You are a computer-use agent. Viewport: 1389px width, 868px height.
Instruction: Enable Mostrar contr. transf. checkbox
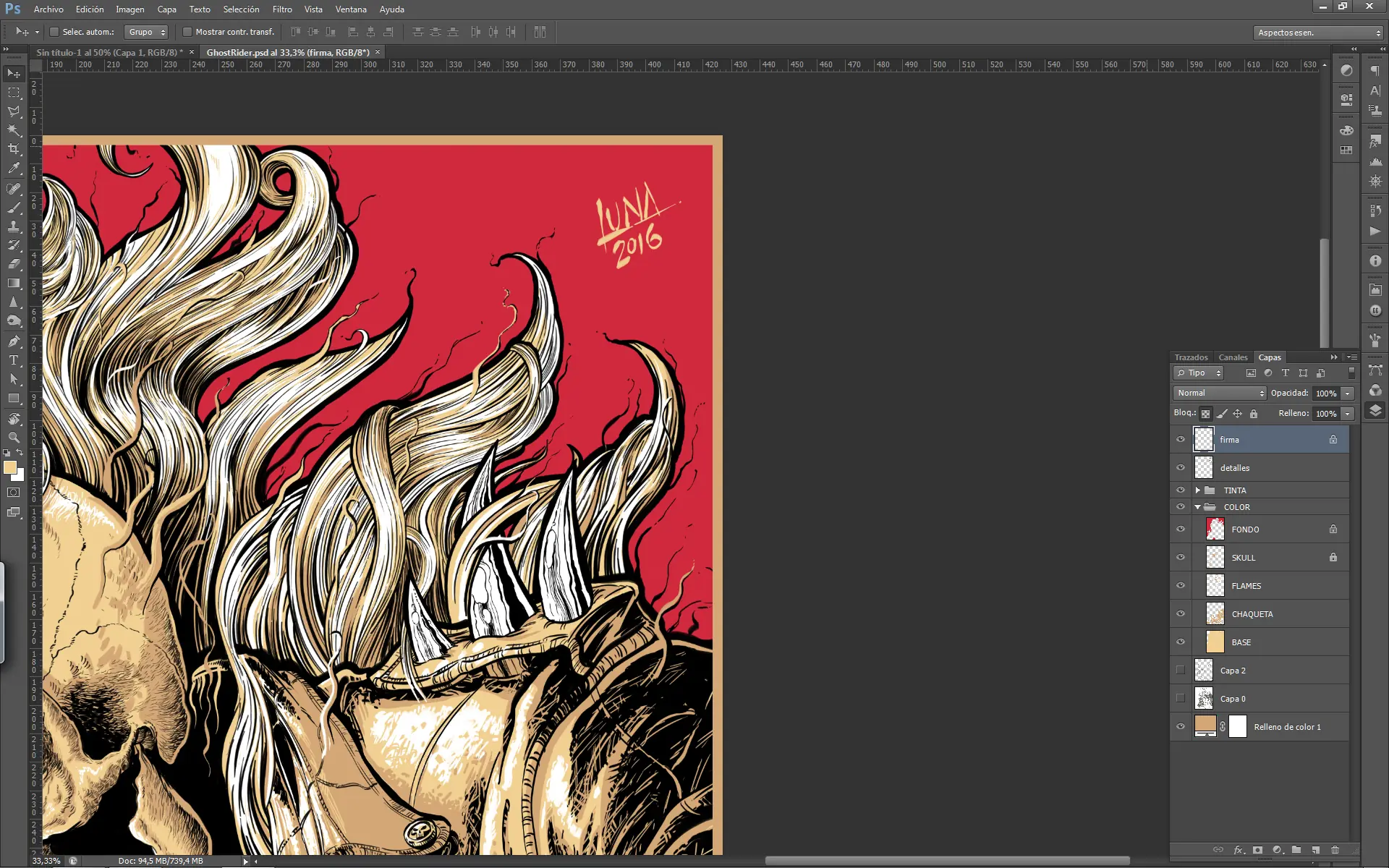click(187, 32)
